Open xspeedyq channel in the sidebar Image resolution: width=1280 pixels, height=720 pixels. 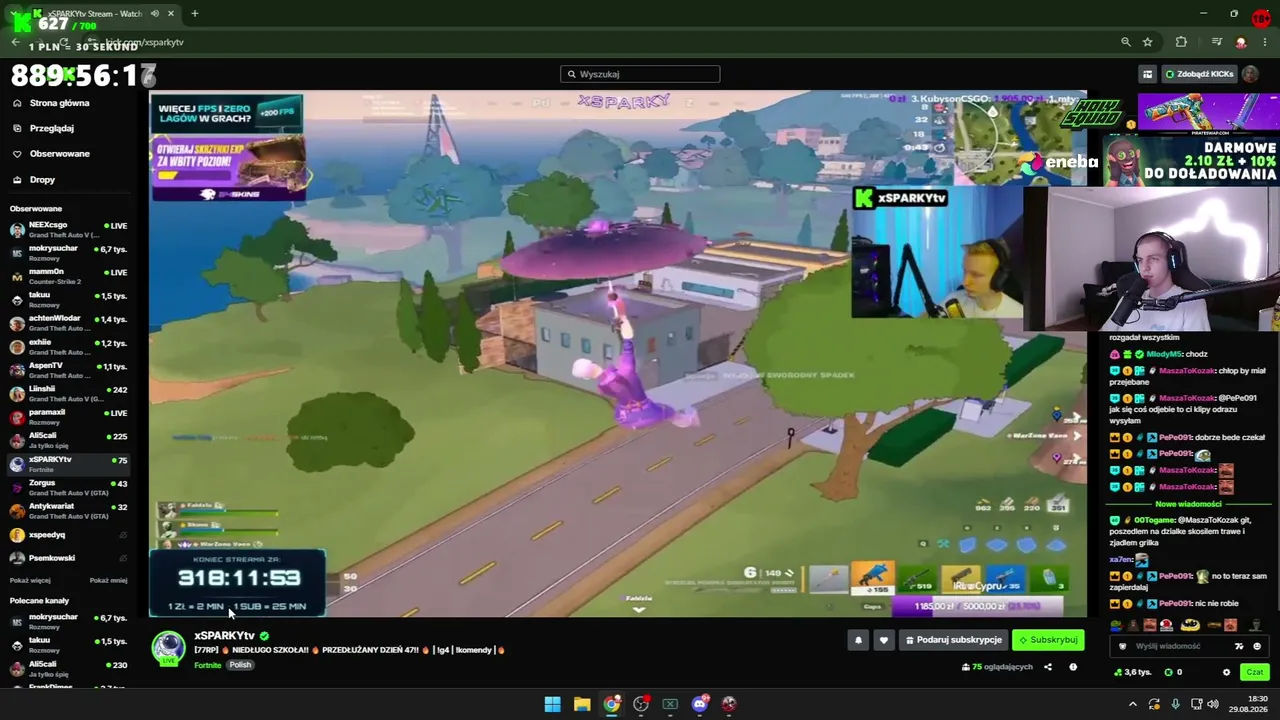click(68, 535)
